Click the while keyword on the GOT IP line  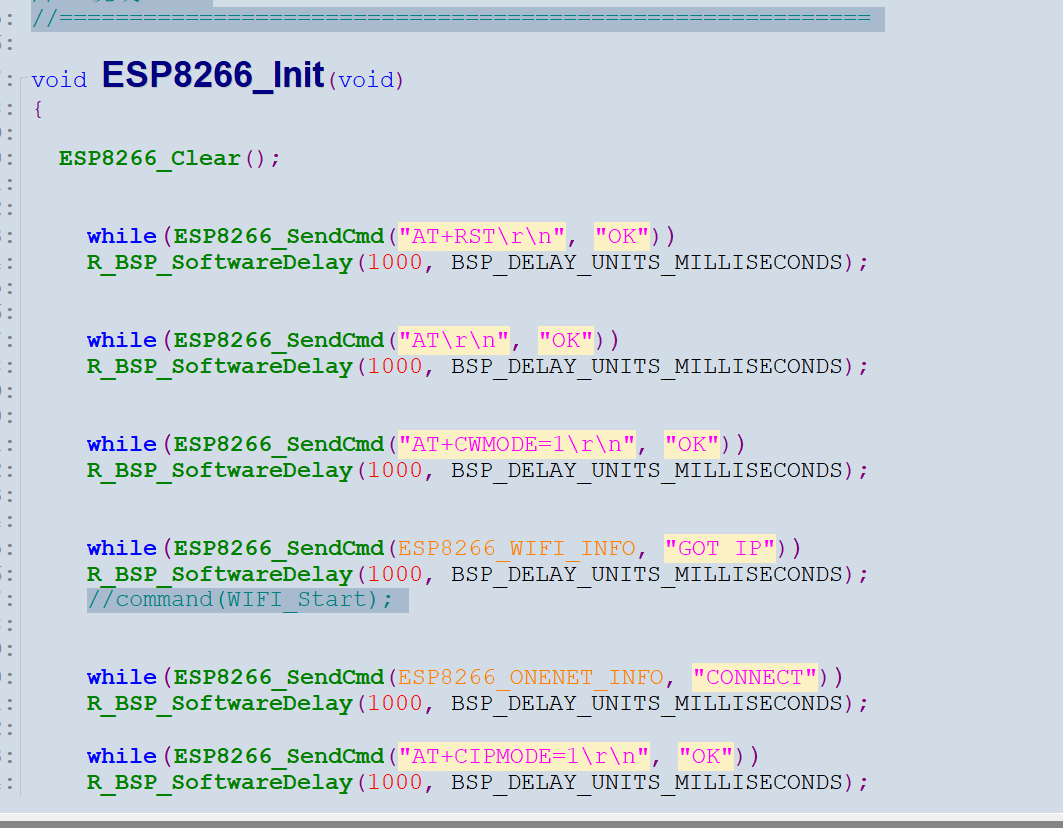122,549
